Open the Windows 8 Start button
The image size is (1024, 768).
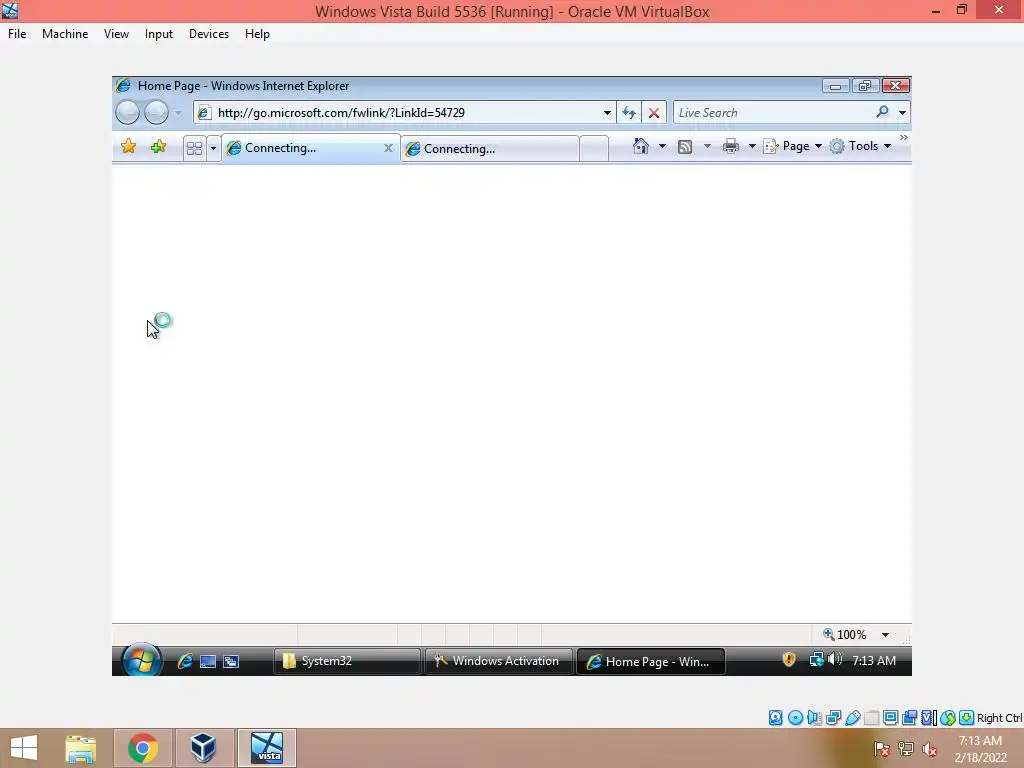coord(24,748)
